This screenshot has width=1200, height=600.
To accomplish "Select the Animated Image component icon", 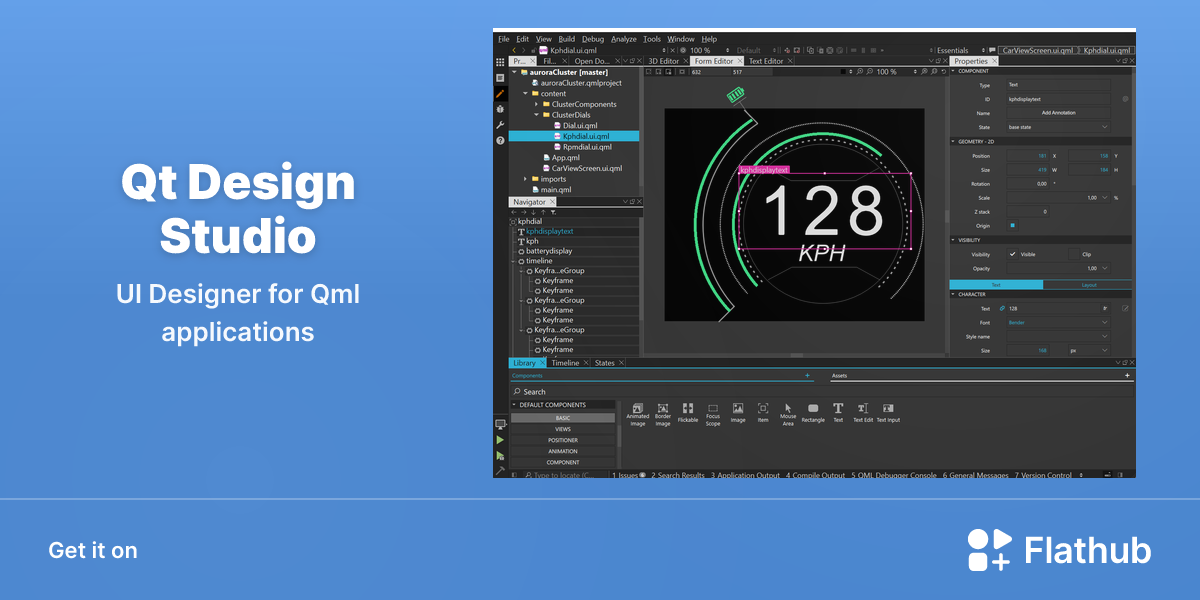I will [637, 408].
